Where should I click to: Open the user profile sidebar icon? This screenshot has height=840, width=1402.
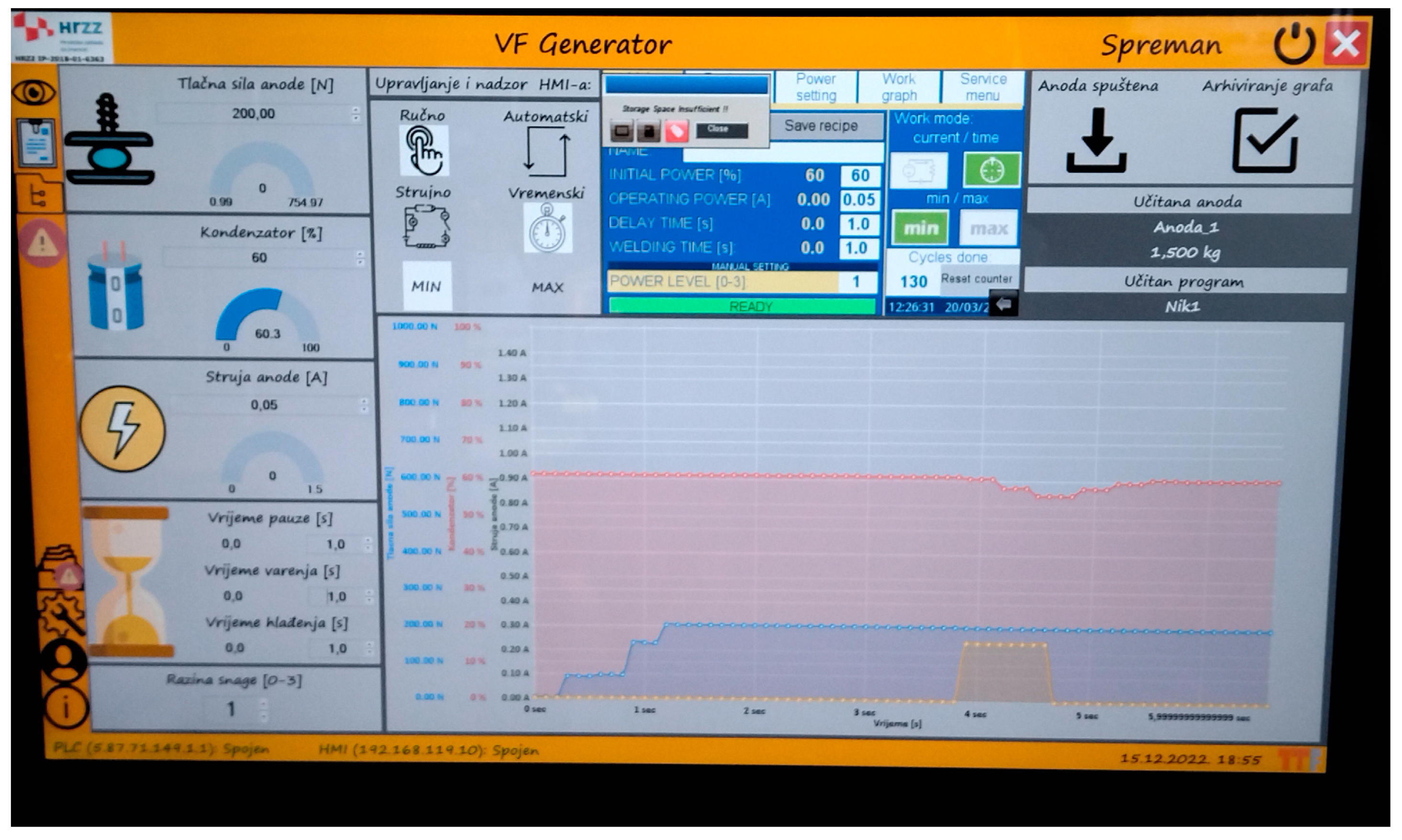coord(64,660)
